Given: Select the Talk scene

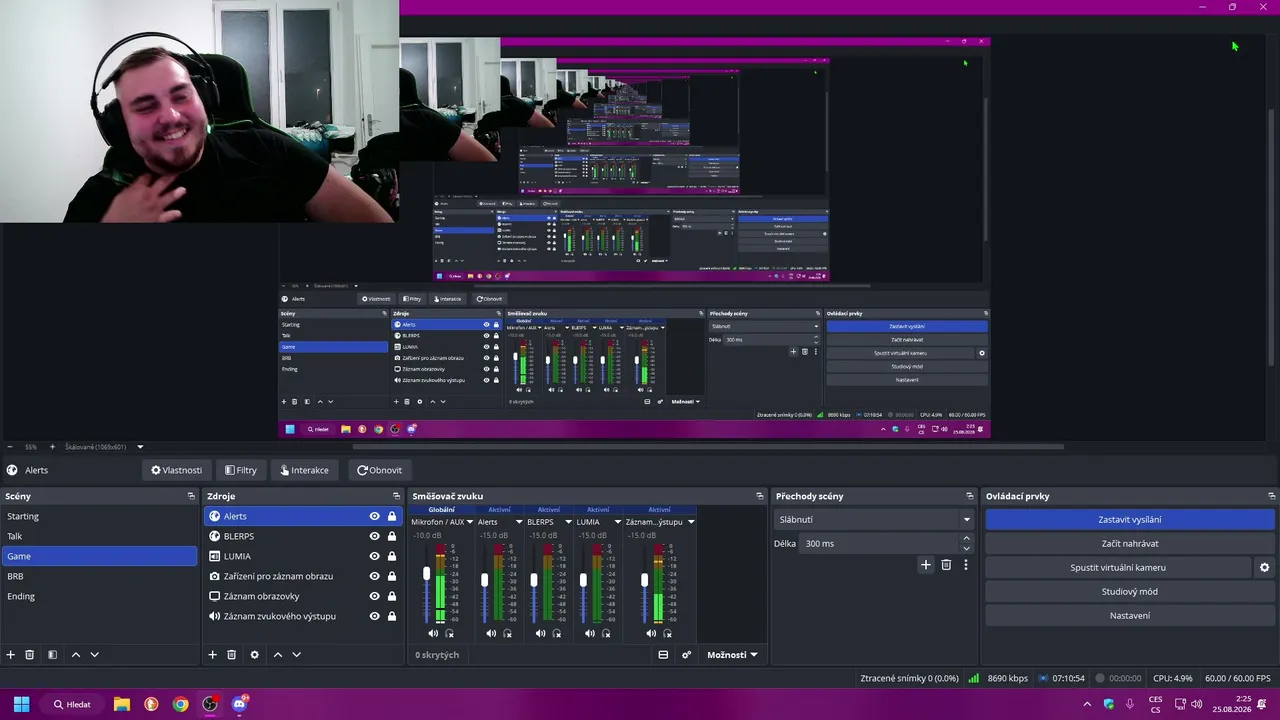Looking at the screenshot, I should click(99, 536).
